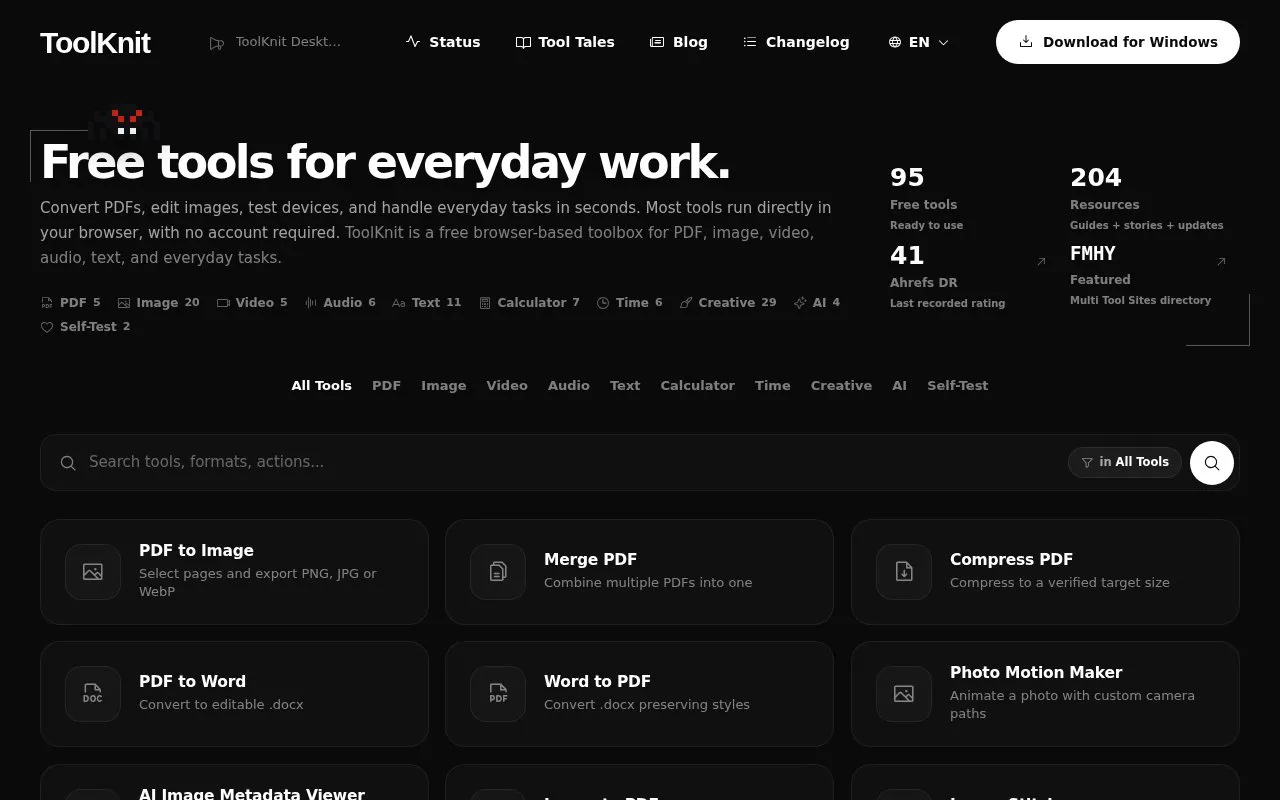Go to Tool Tales
The width and height of the screenshot is (1280, 800).
pos(565,42)
